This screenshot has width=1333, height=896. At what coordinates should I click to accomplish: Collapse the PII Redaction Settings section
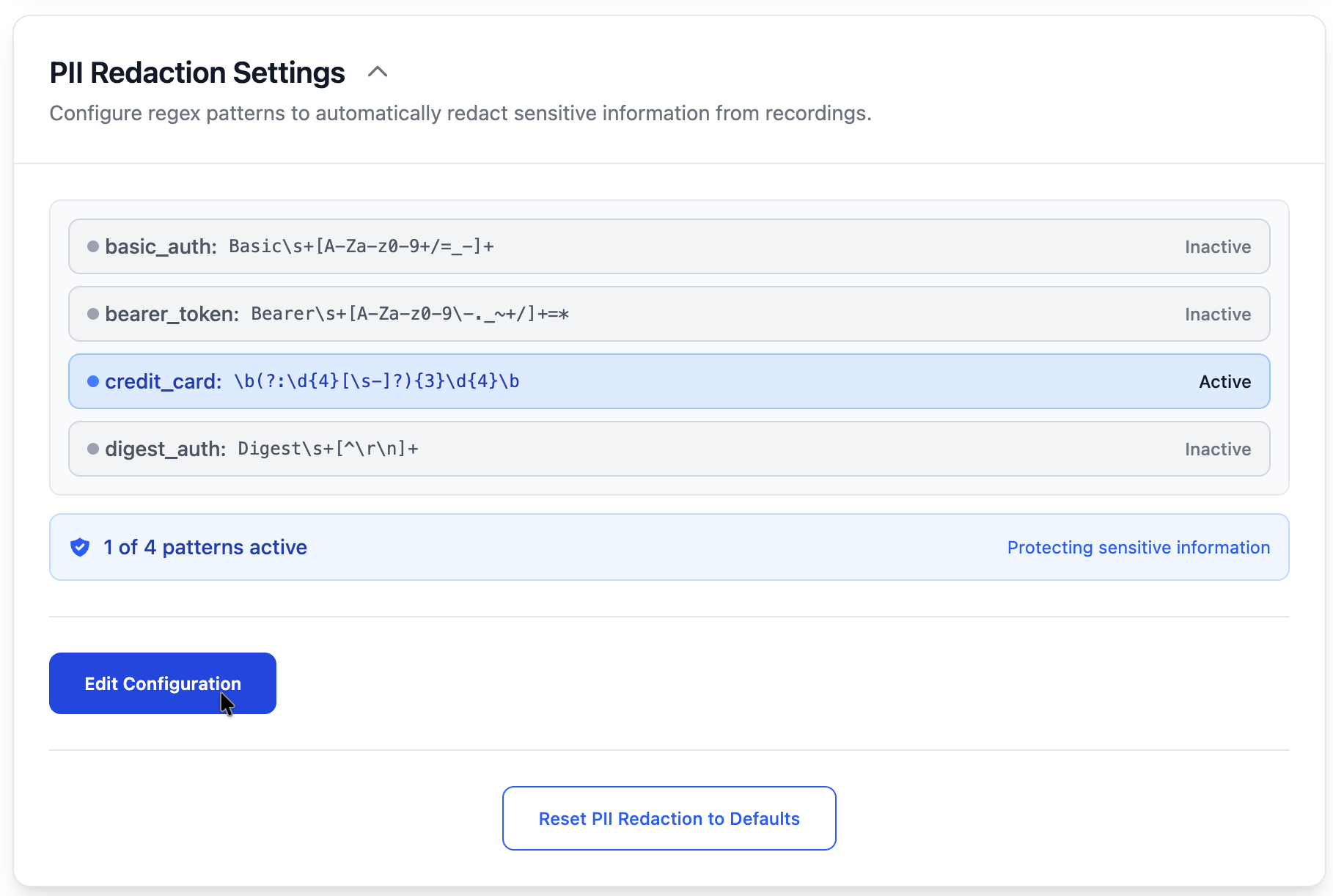[x=377, y=72]
